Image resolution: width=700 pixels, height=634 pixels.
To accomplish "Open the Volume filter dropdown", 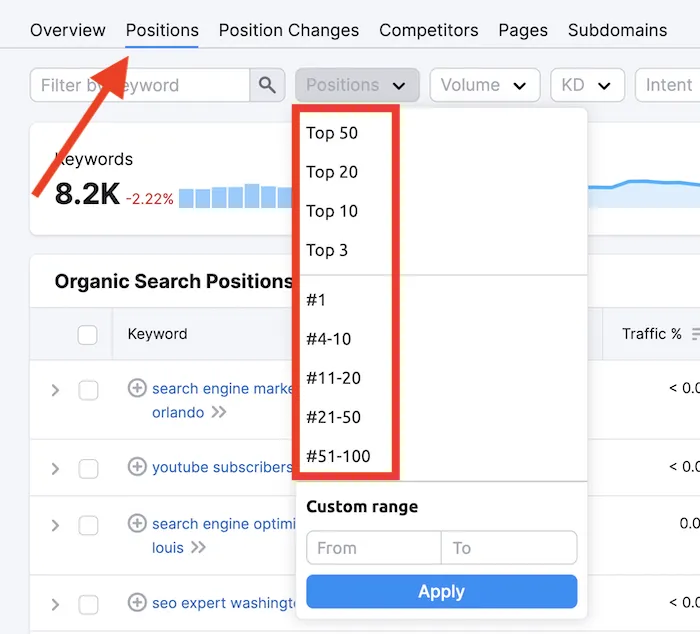I will point(484,85).
